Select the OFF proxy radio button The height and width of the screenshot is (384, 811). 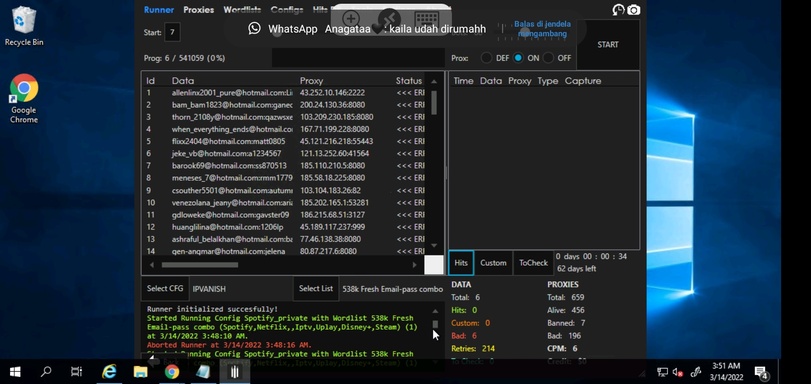[548, 58]
